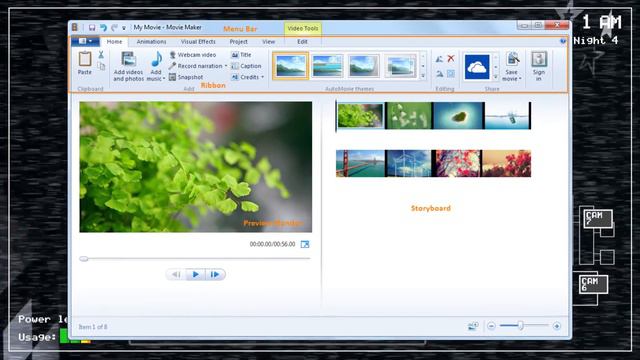Image resolution: width=640 pixels, height=360 pixels.
Task: Open the Credits dropdown arrow
Action: pos(262,77)
